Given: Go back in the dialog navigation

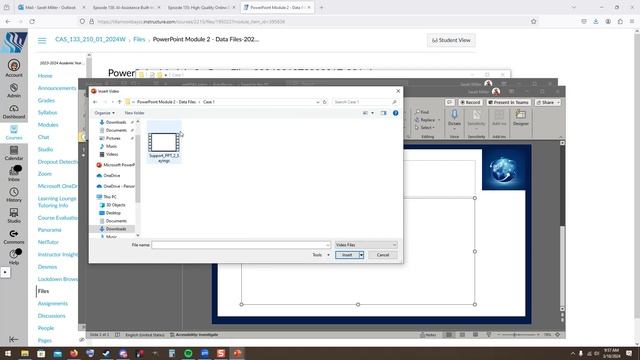Looking at the screenshot, I should [x=95, y=102].
